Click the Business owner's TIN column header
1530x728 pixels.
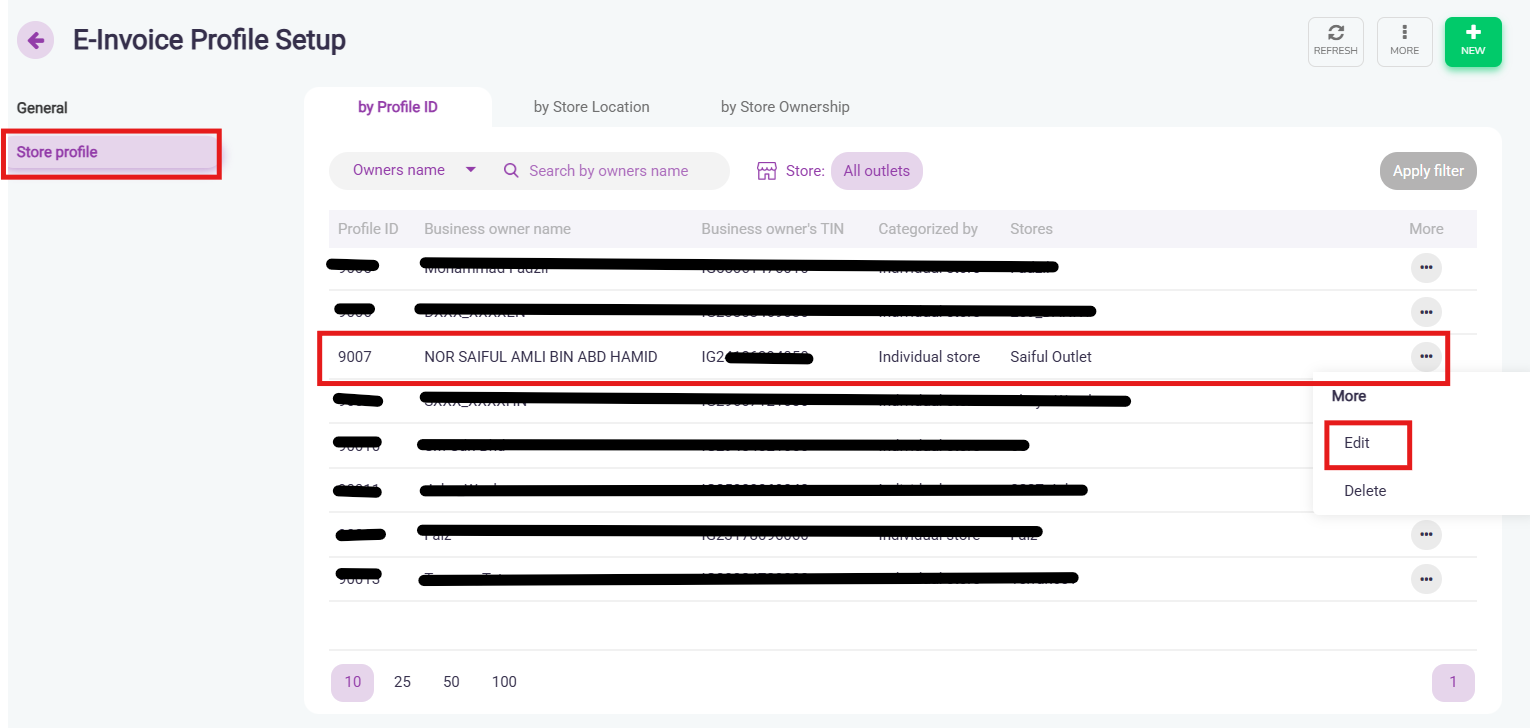coord(772,229)
